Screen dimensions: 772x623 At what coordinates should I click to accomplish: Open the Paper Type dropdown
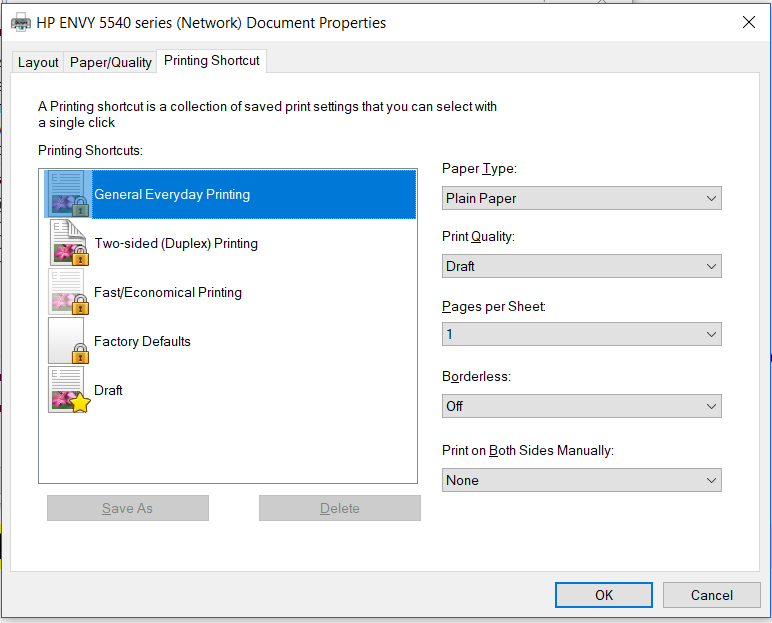(x=581, y=198)
